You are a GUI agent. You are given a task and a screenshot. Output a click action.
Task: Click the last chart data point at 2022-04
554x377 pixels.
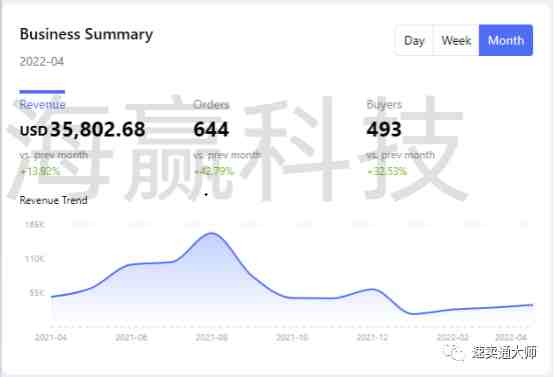[x=531, y=305]
